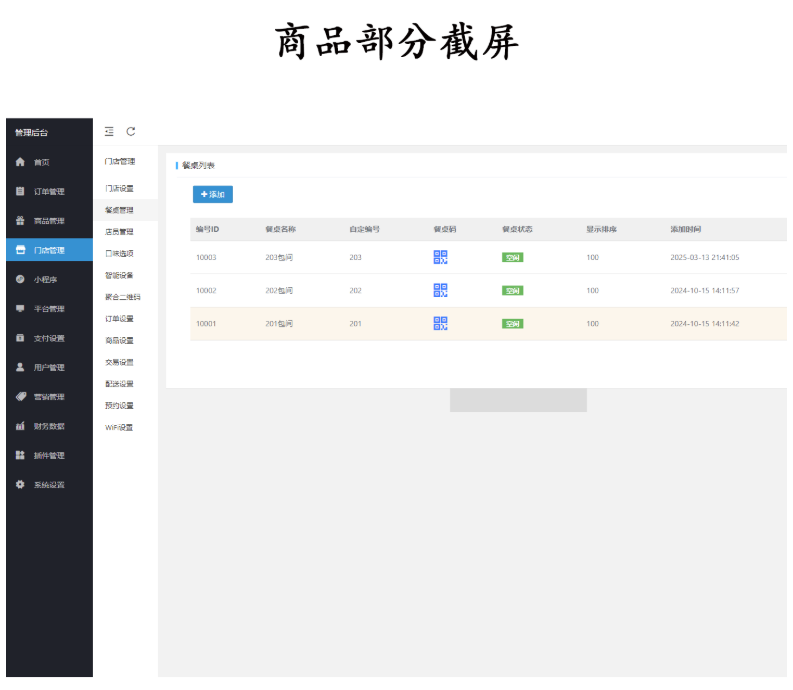Click the sort value 100 in row 10003
793x690 pixels.
593,257
